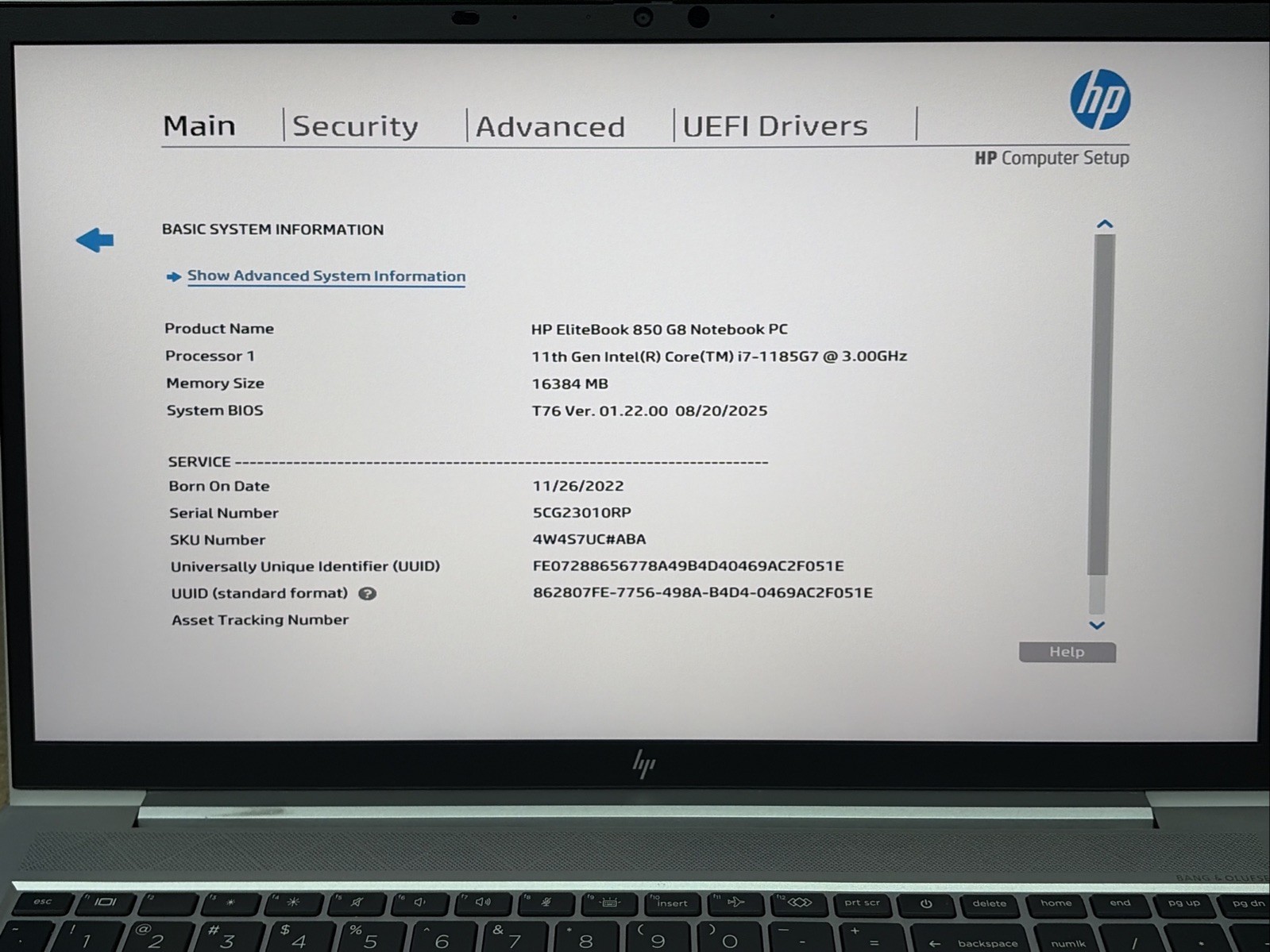Select the System BIOS label

point(214,410)
